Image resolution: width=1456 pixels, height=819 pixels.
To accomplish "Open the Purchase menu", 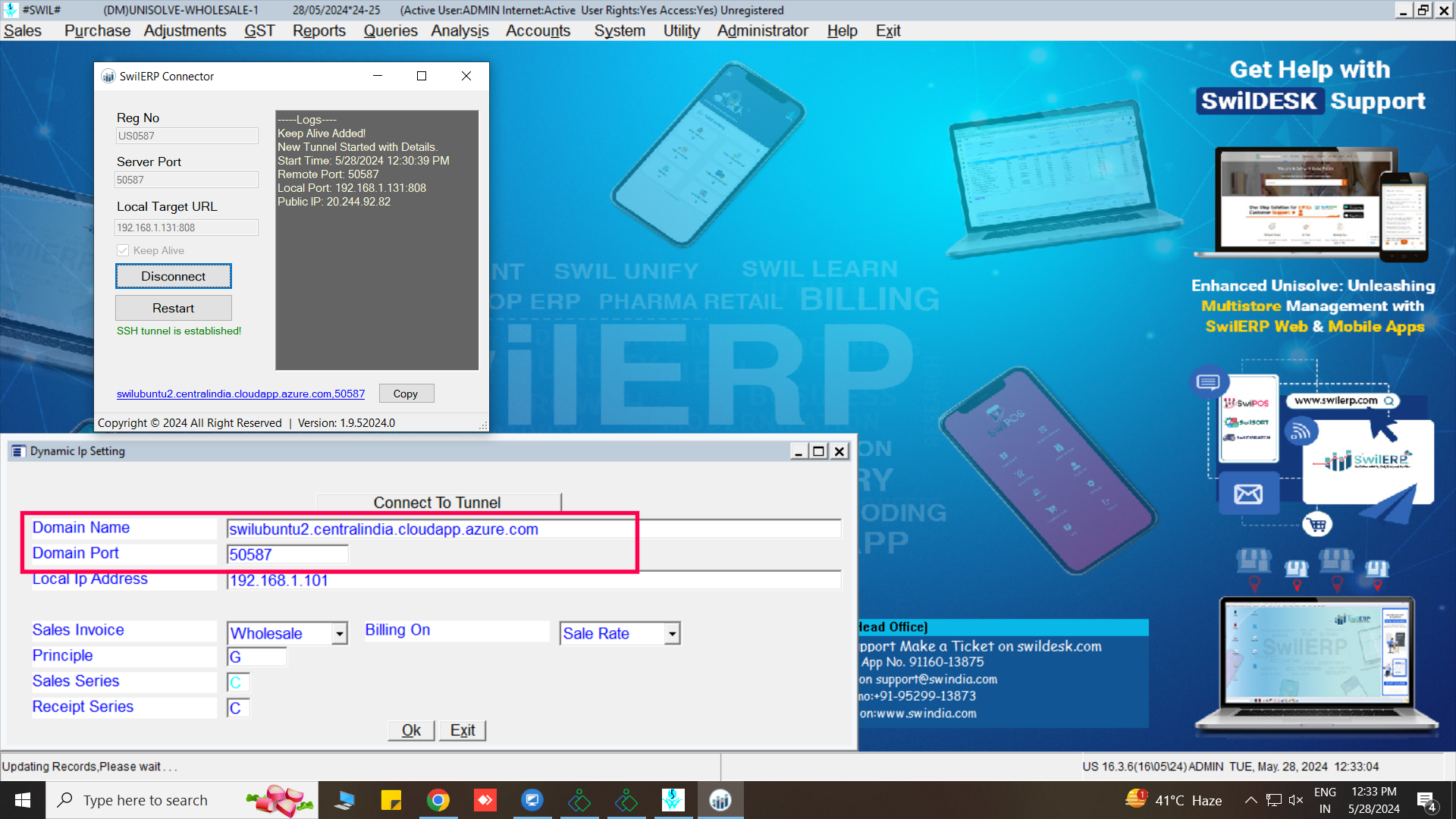I will 97,30.
